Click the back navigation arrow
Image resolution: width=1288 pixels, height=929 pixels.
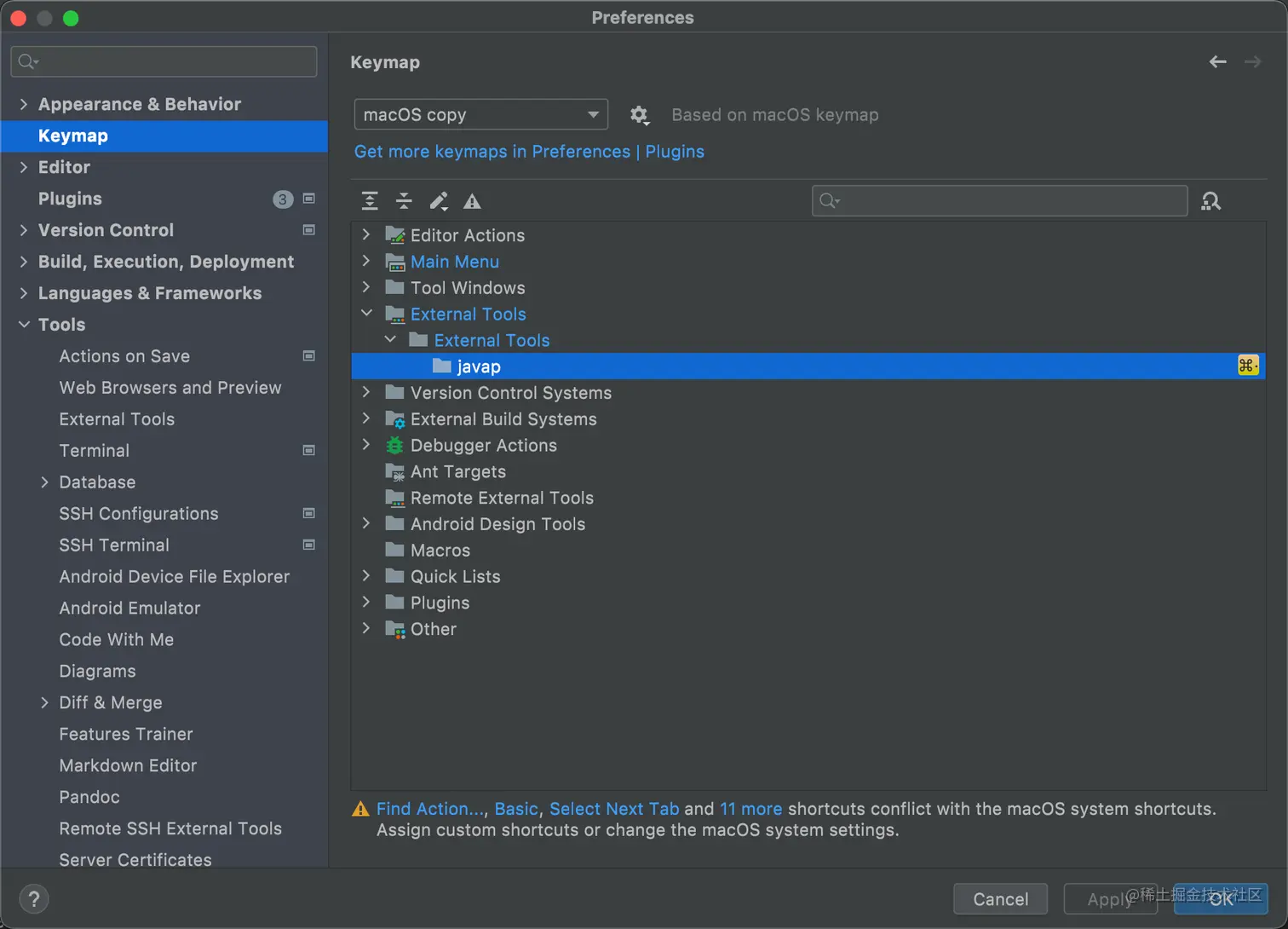[1217, 62]
